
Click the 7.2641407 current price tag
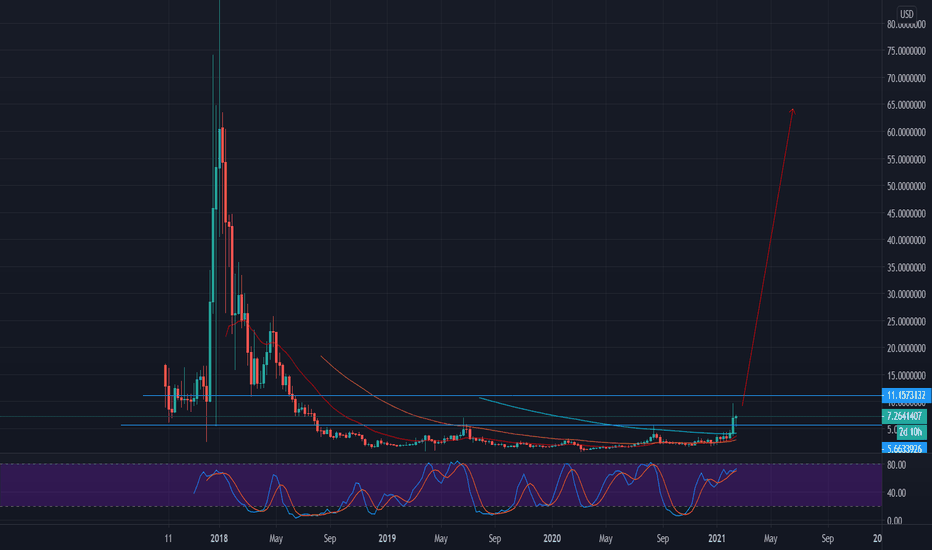click(x=904, y=416)
